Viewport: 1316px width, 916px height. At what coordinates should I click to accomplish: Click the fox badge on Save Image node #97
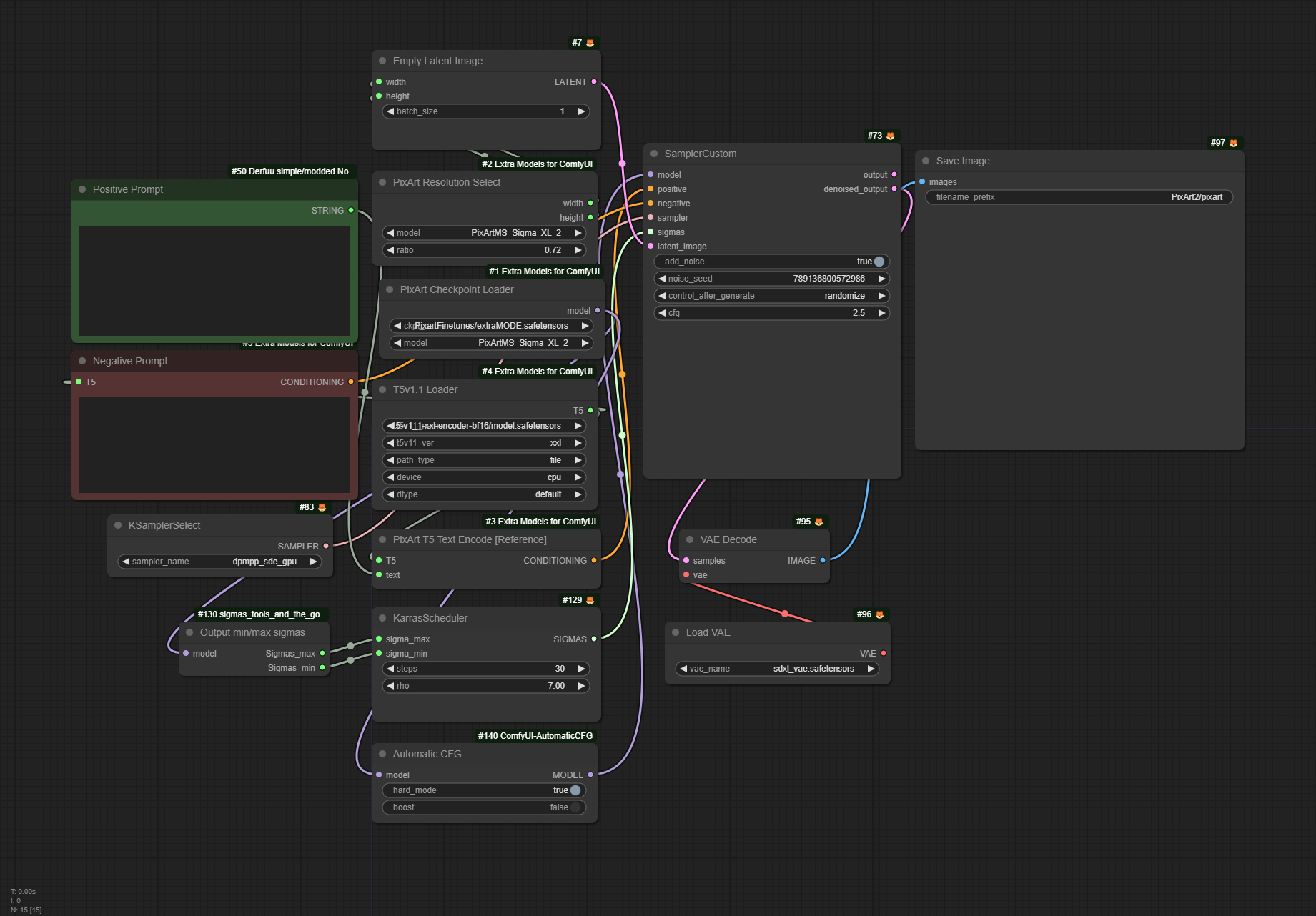pyautogui.click(x=1233, y=143)
